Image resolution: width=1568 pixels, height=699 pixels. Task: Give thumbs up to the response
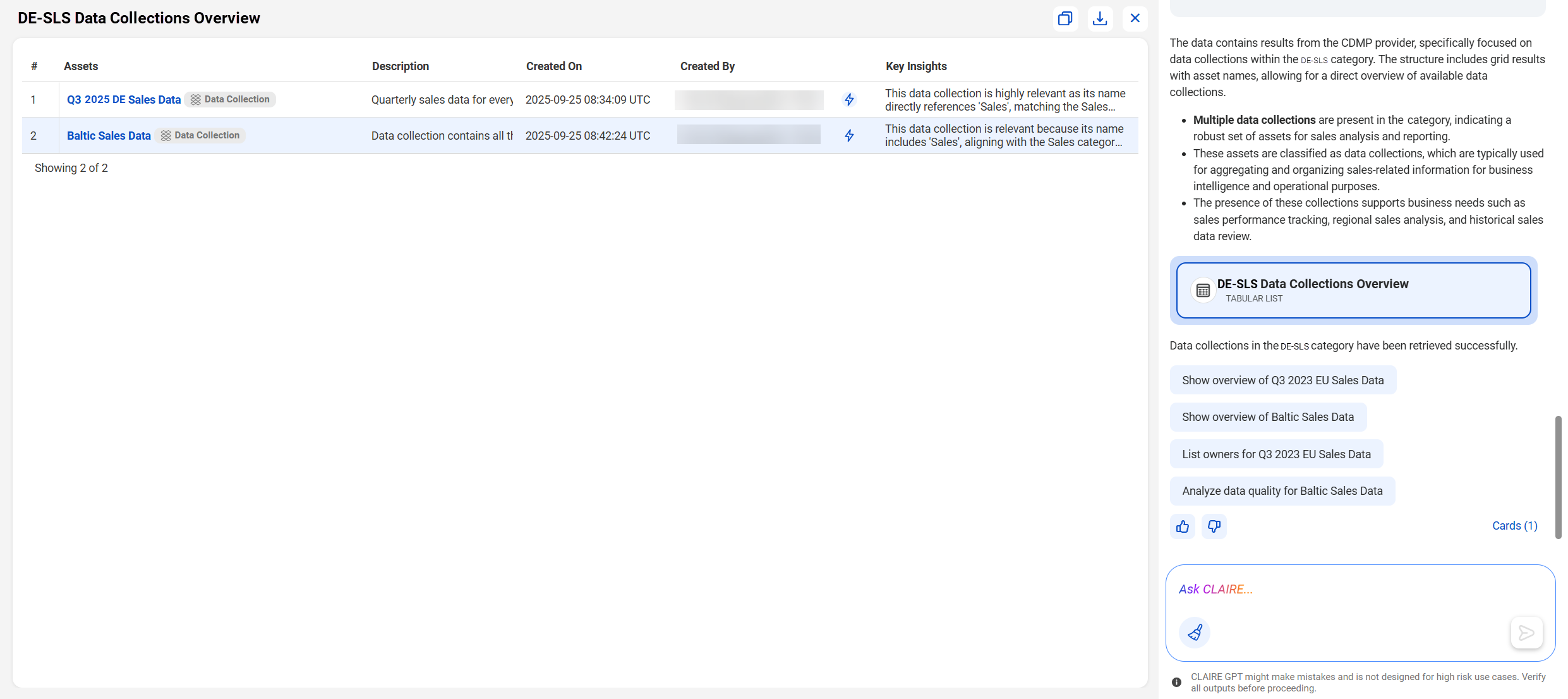1183,526
